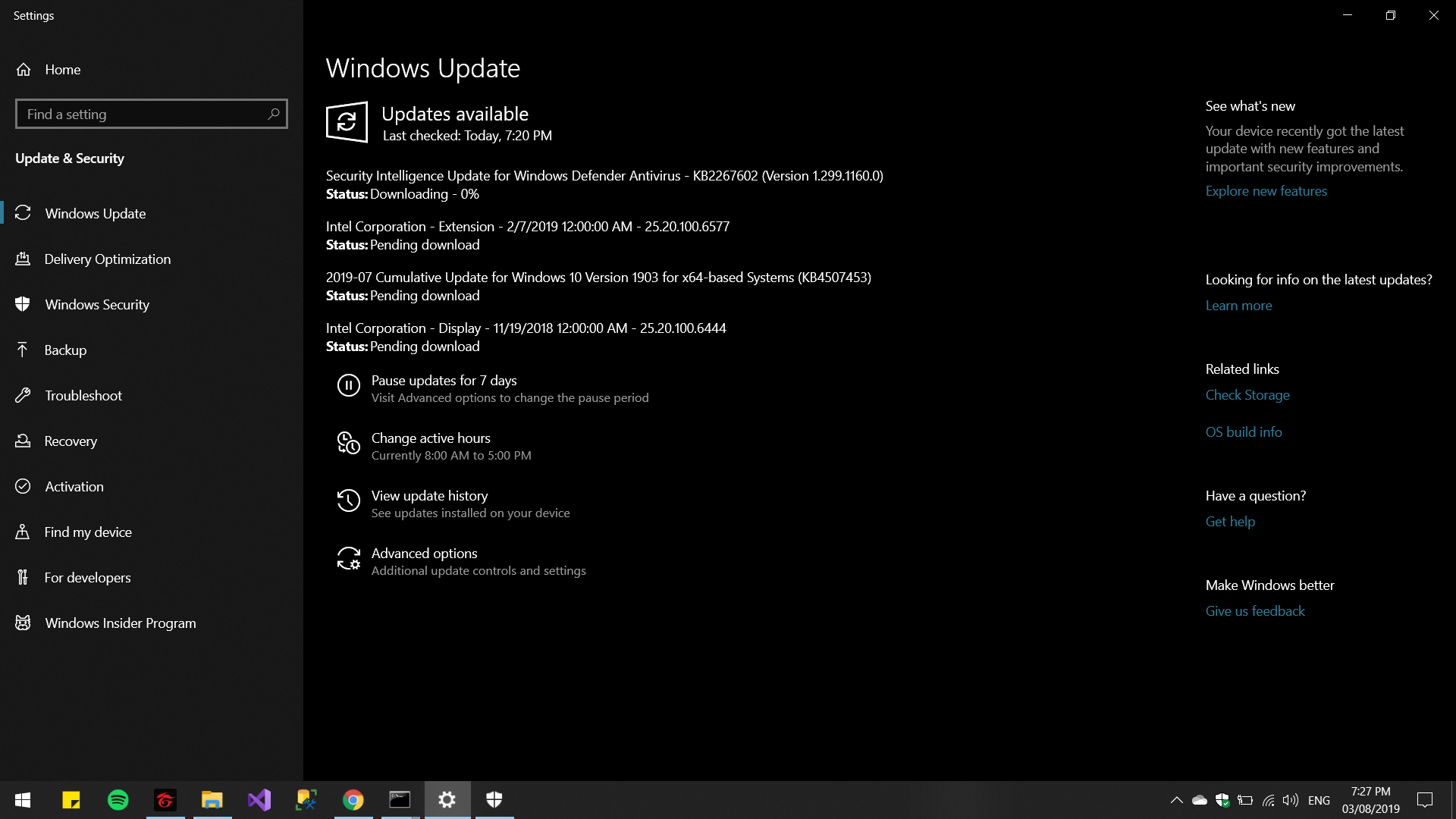Click the battery tray icon
Screen dimensions: 1456x819
1245,800
